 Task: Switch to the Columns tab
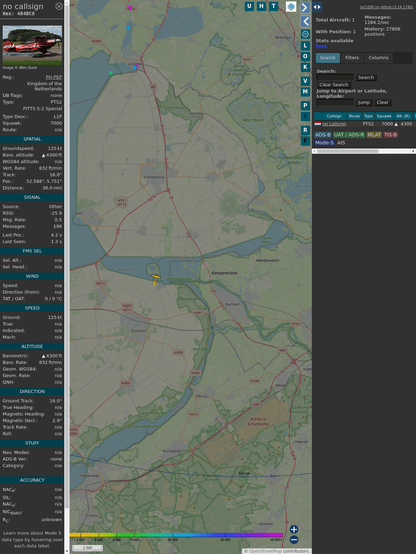click(378, 58)
